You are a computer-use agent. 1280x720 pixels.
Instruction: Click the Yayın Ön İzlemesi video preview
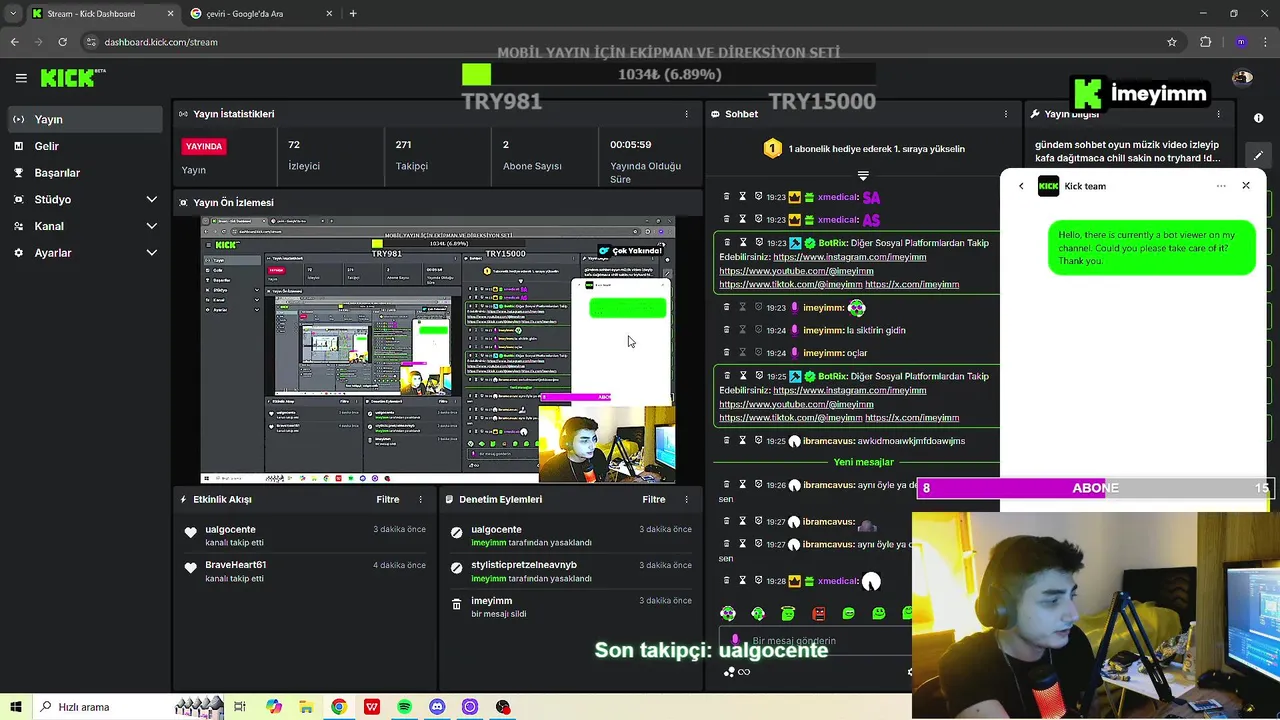(x=438, y=350)
